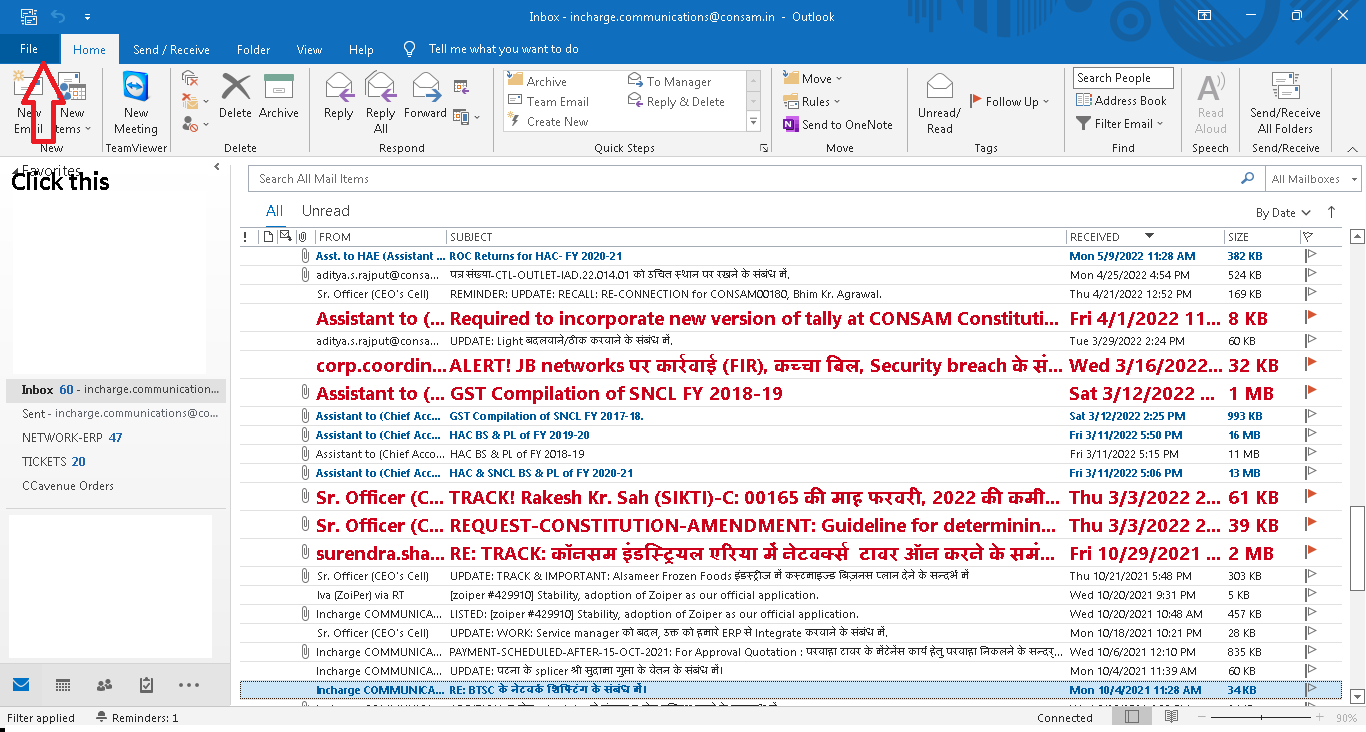
Task: Toggle flag on GST Compilation FY 2018-19 email
Action: tap(1310, 392)
